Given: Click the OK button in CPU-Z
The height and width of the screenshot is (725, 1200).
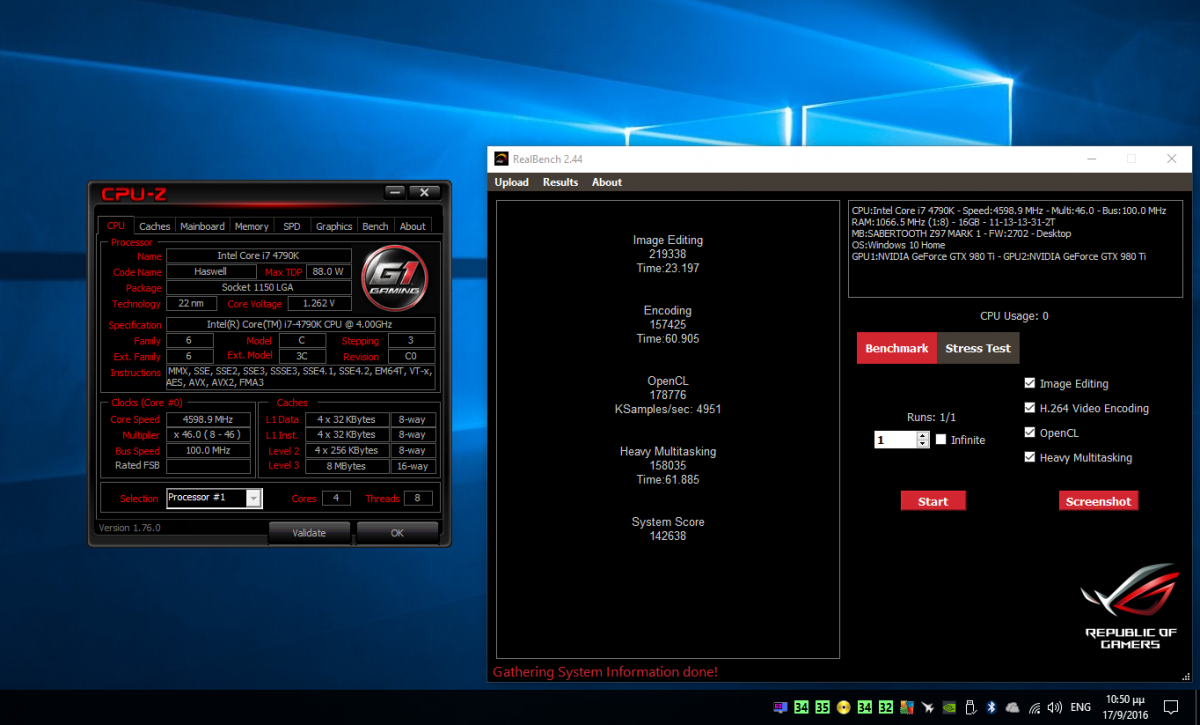Looking at the screenshot, I should 397,533.
